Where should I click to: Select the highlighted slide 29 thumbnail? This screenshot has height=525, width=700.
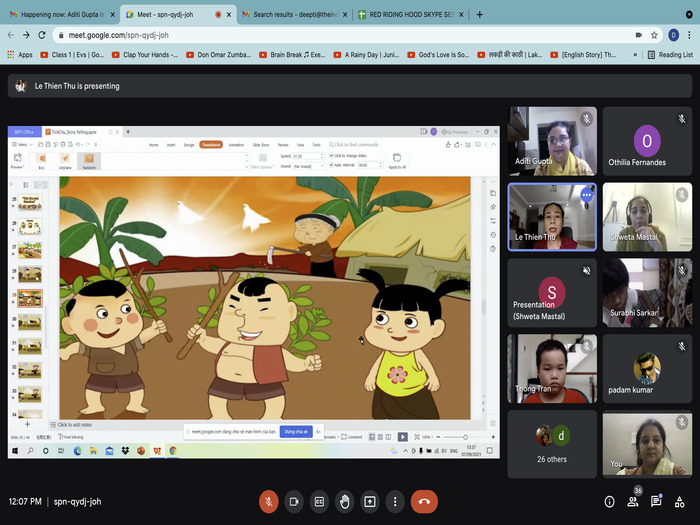(x=30, y=298)
